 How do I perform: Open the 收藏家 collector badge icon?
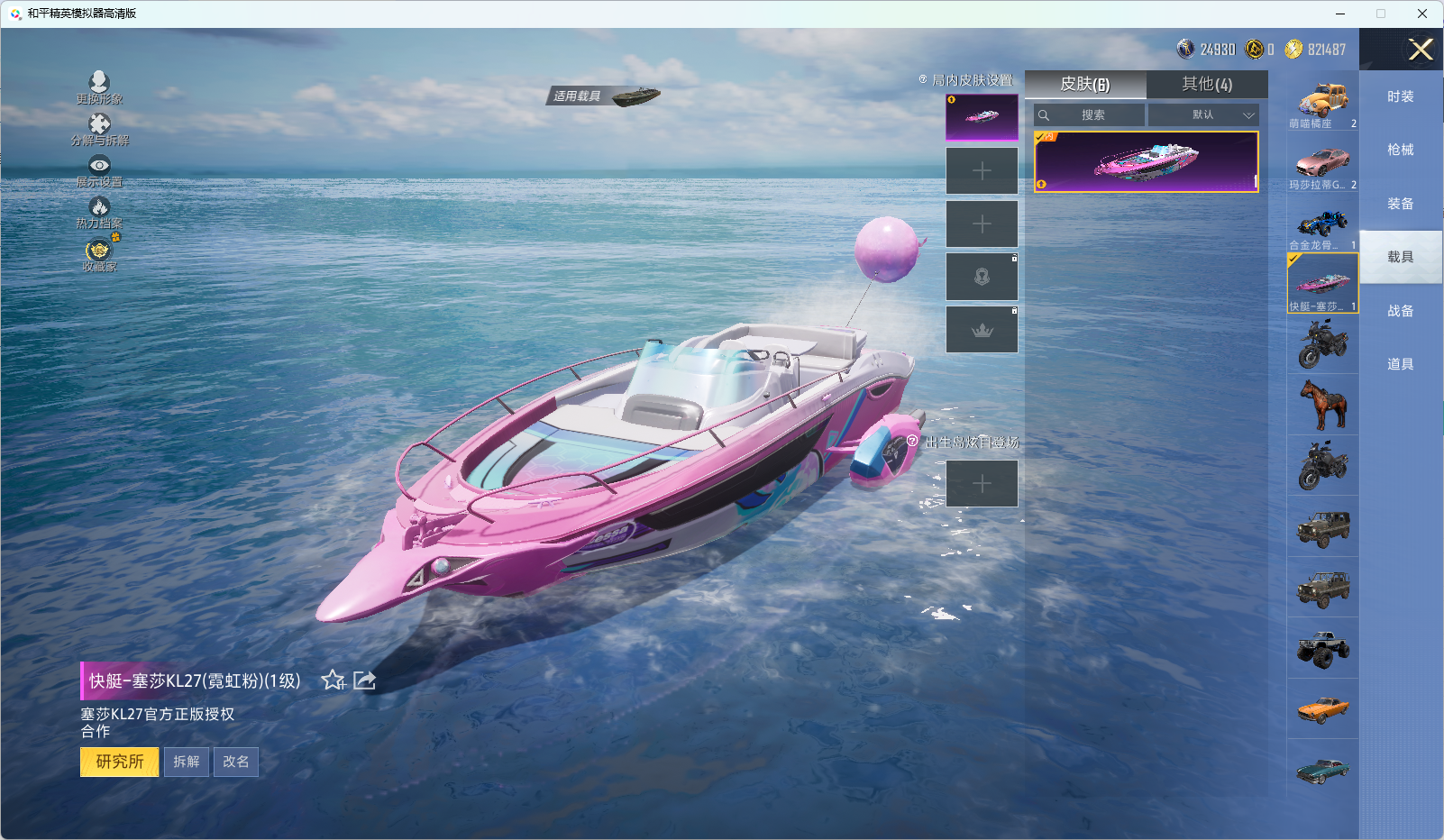click(99, 250)
